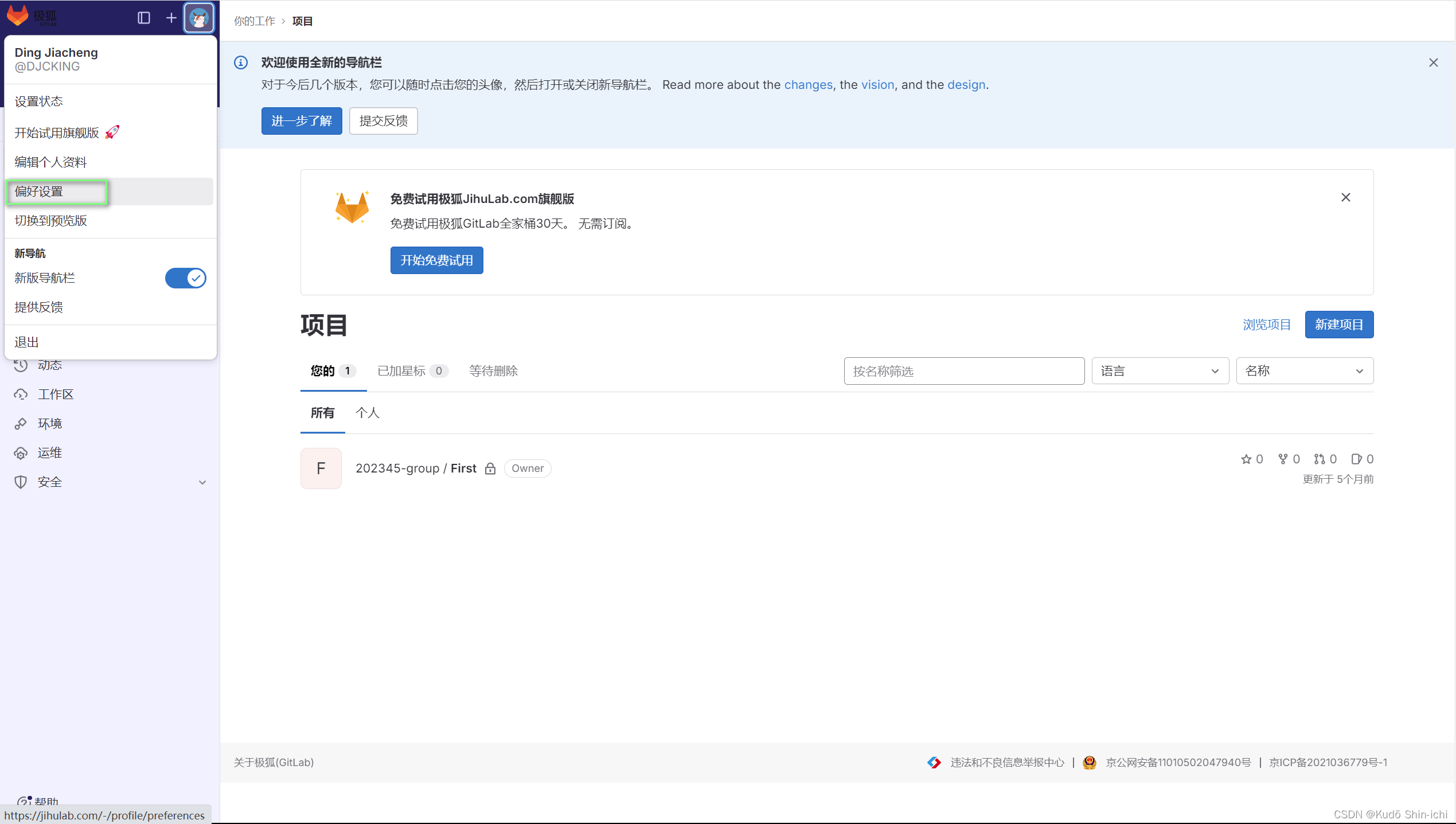Open 运维 from the left sidebar
This screenshot has width=1456, height=824.
(49, 452)
